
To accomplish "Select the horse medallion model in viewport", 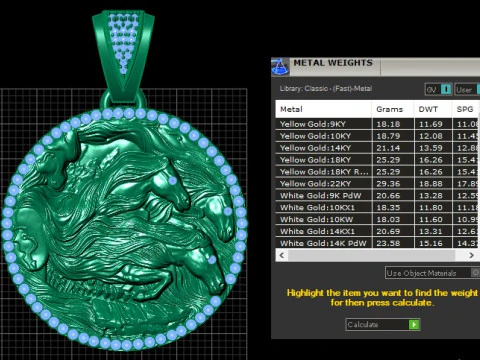I will [125, 230].
